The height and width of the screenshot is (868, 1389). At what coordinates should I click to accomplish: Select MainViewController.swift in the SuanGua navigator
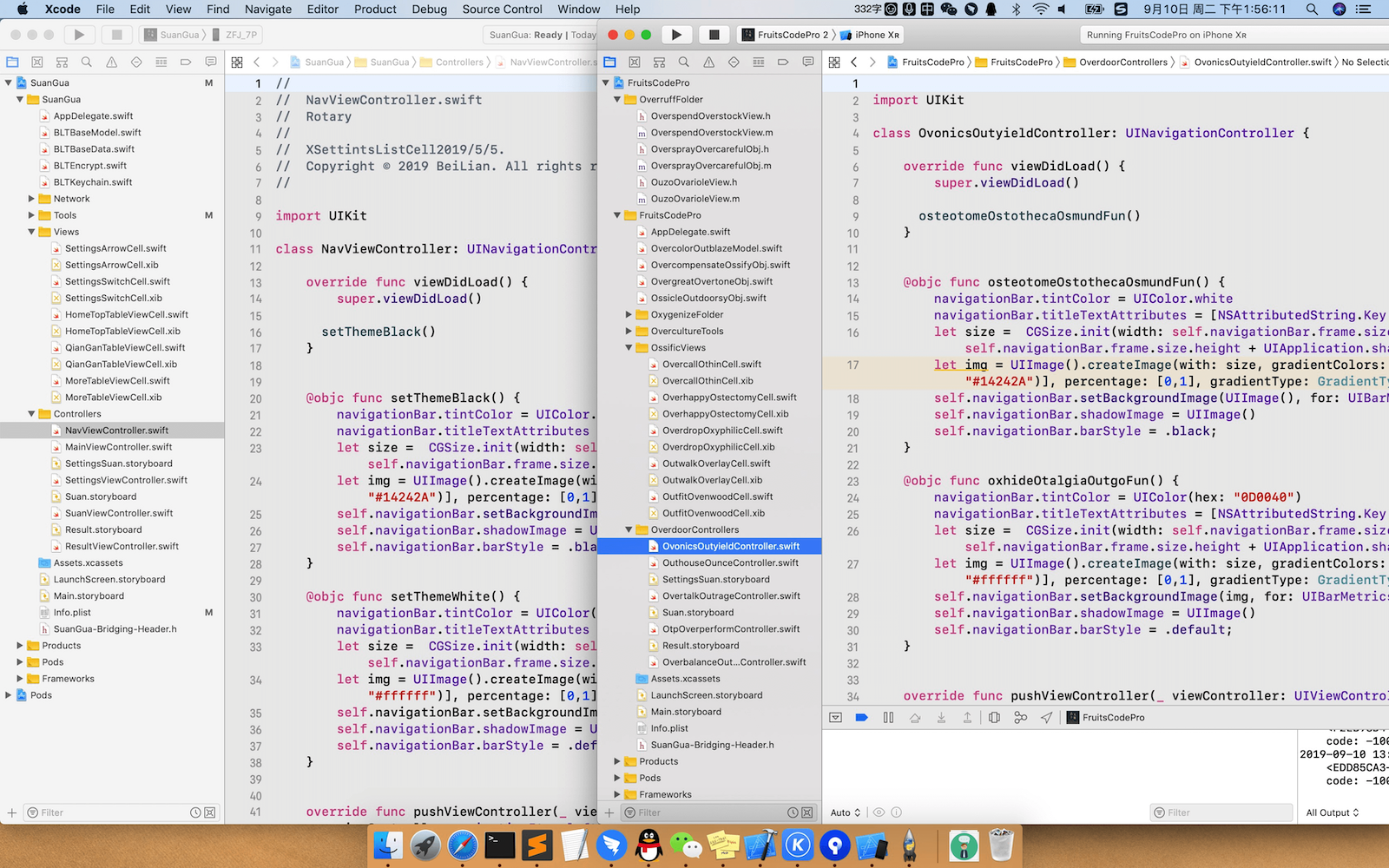click(x=119, y=447)
